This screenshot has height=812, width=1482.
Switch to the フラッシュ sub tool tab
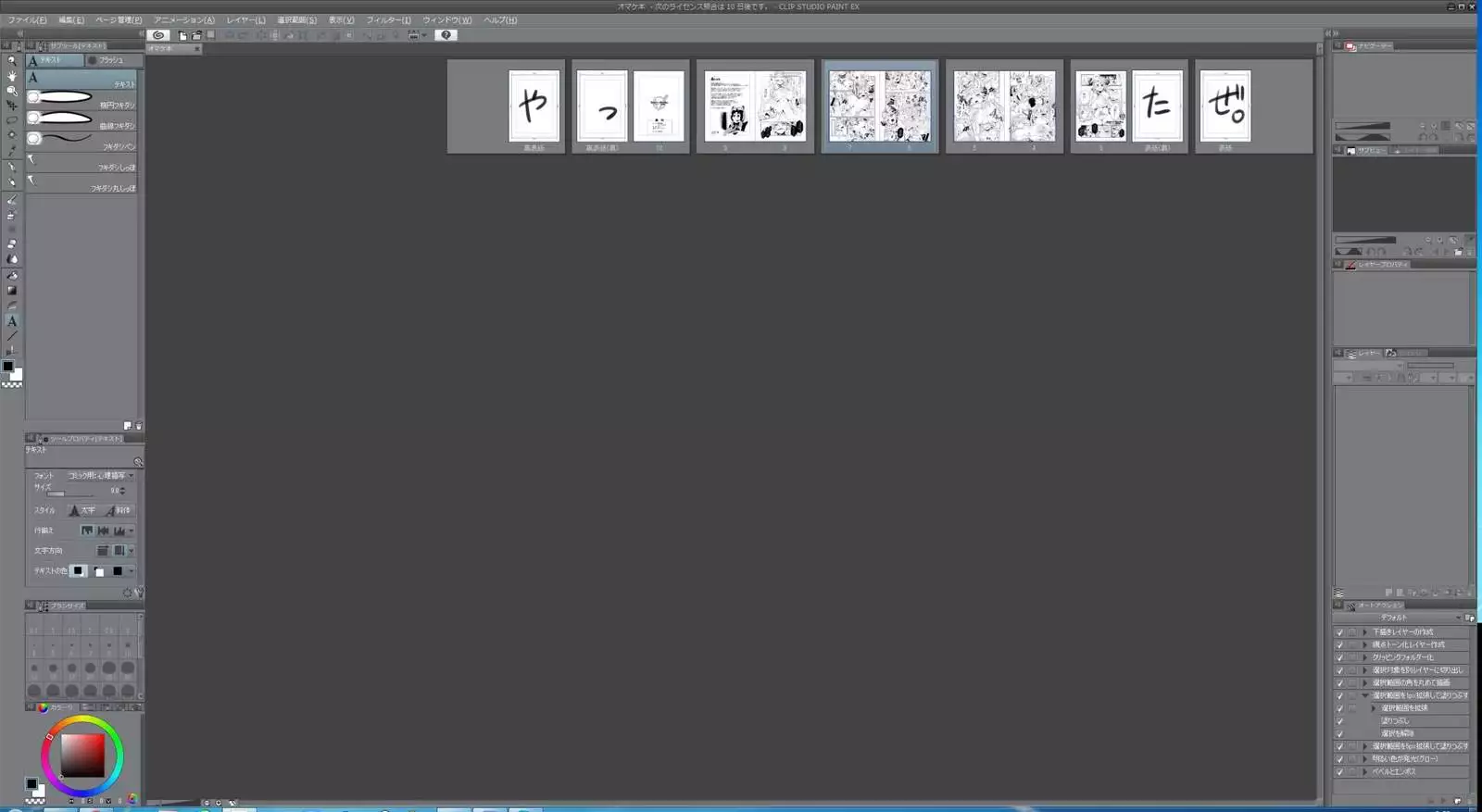point(111,60)
